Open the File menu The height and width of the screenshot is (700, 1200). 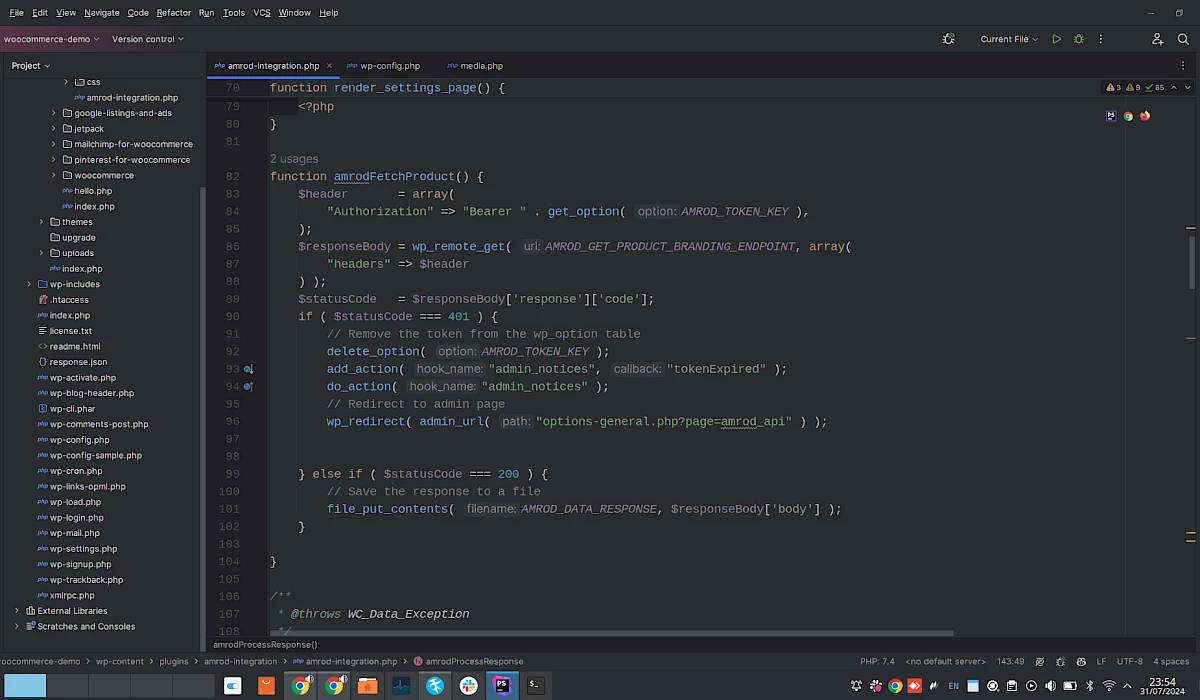coord(16,13)
